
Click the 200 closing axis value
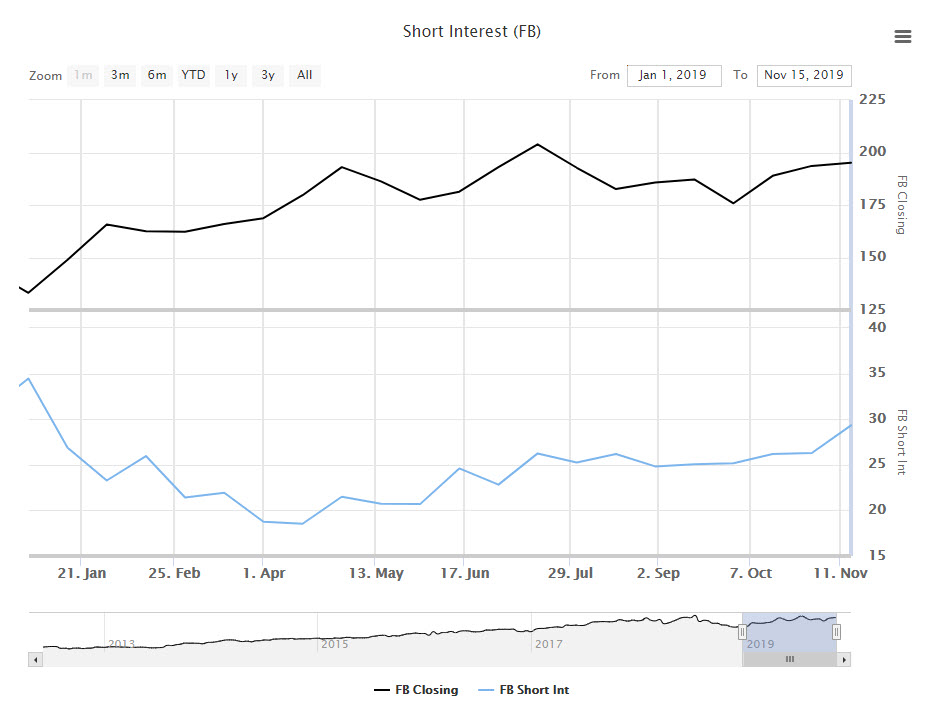coord(873,151)
